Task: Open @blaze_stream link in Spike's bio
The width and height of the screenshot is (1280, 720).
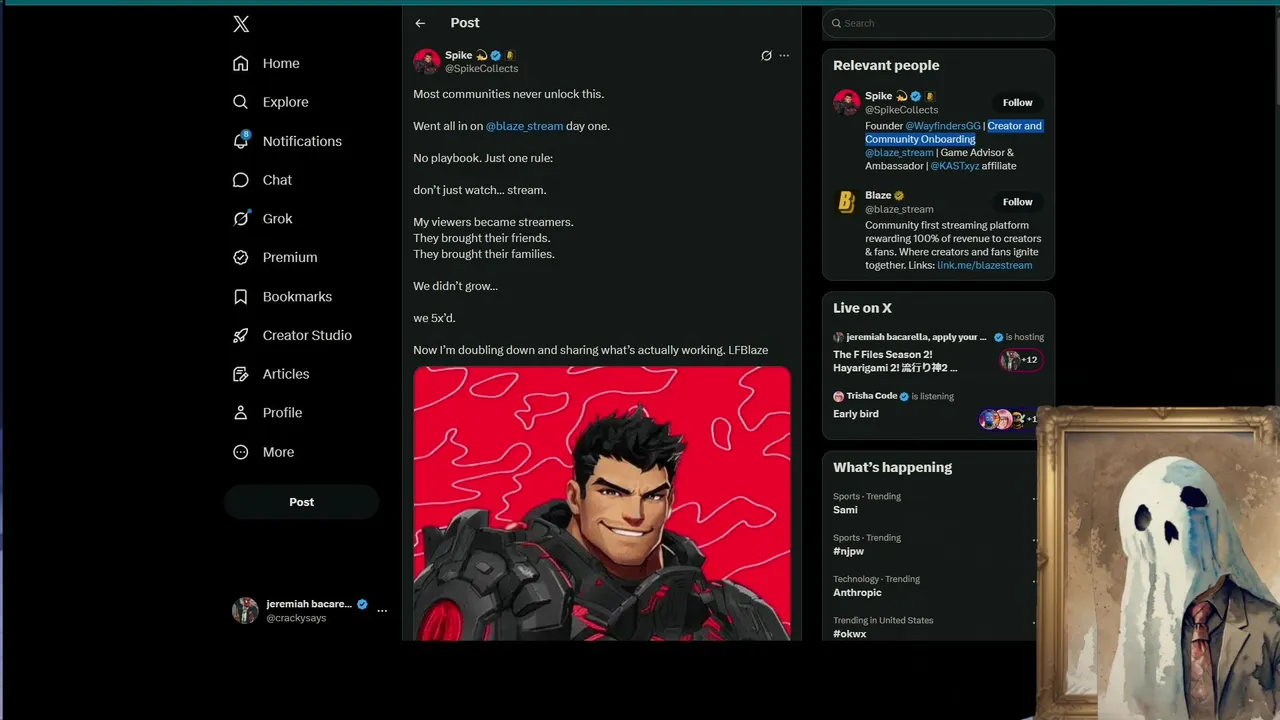Action: pos(899,153)
